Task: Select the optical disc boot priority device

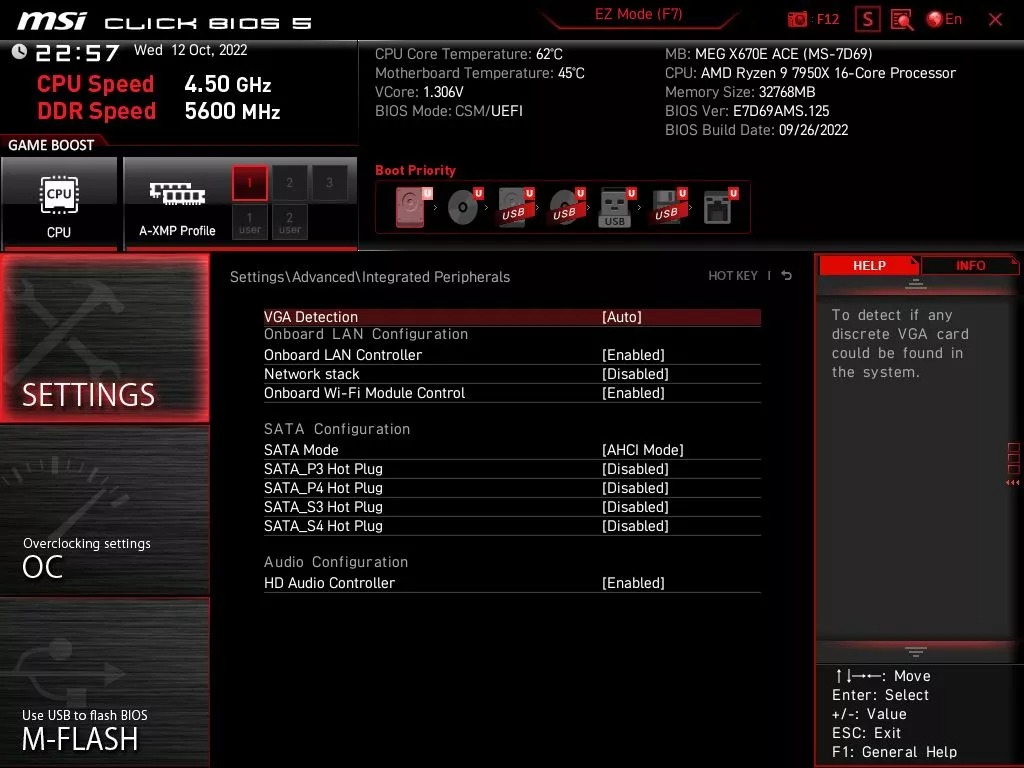Action: click(464, 207)
